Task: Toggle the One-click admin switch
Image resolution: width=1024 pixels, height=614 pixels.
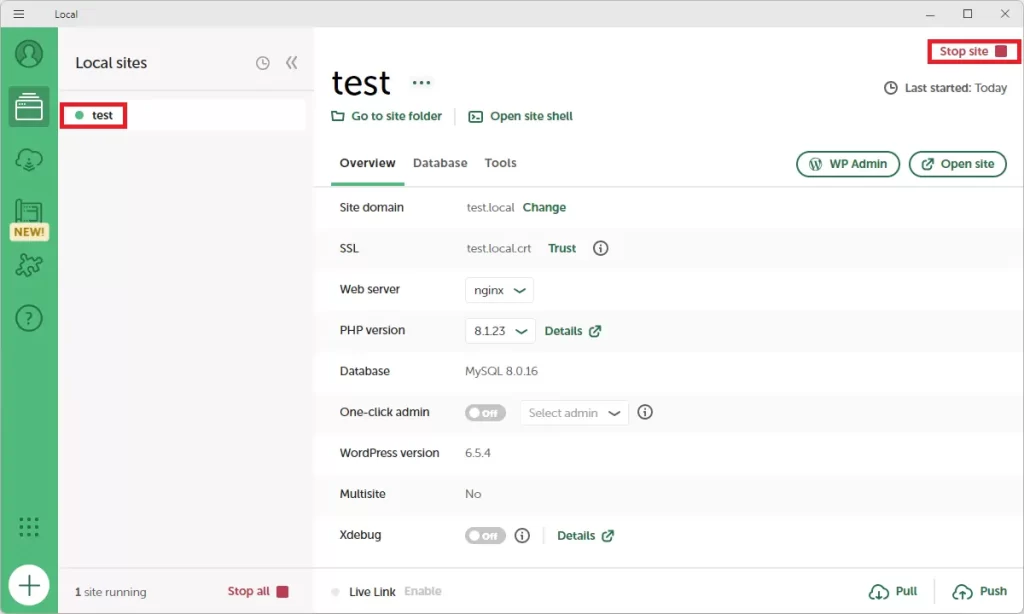Action: tap(485, 413)
